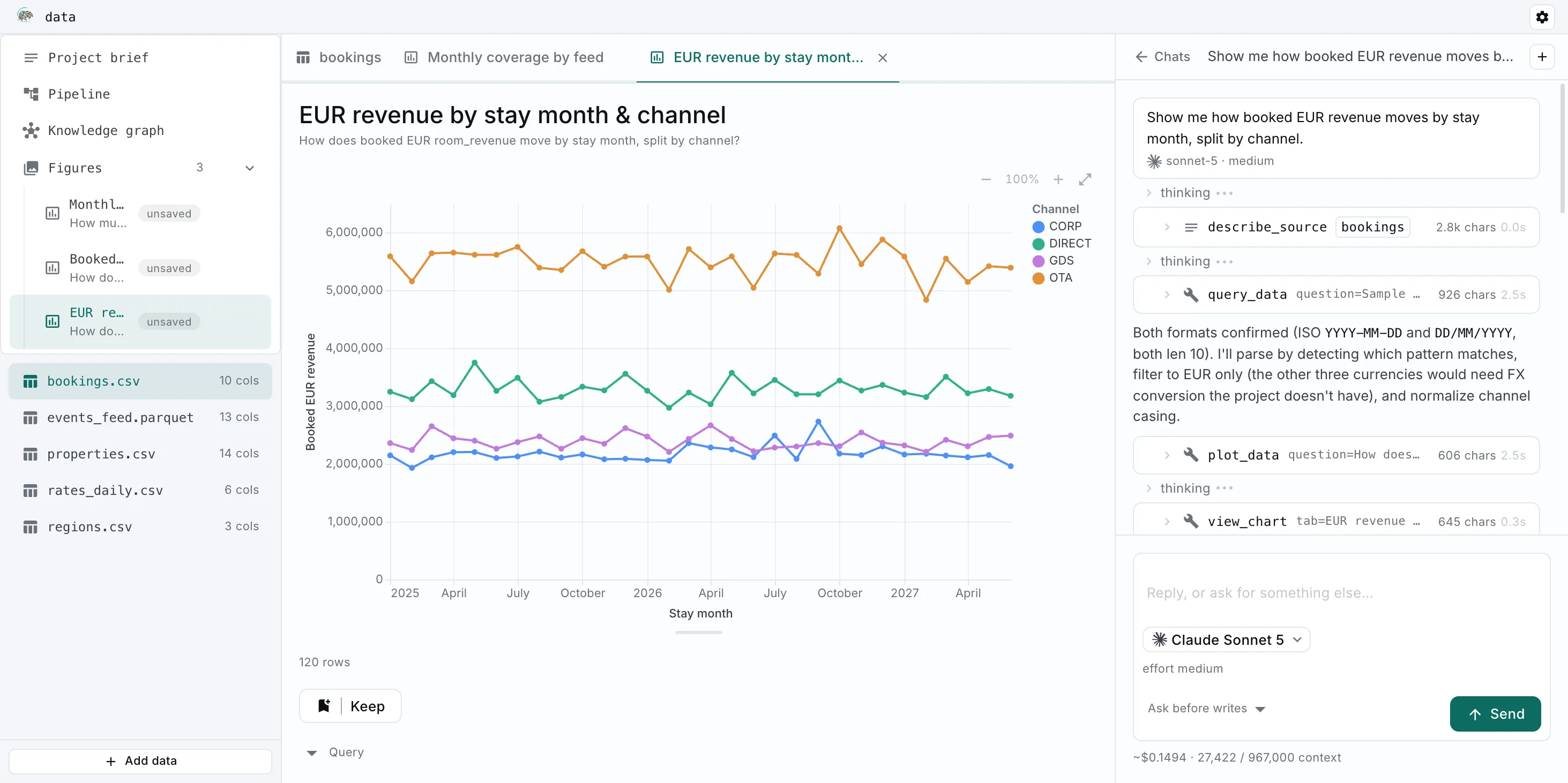Click chart icon beside Monthl... figure

click(53, 214)
